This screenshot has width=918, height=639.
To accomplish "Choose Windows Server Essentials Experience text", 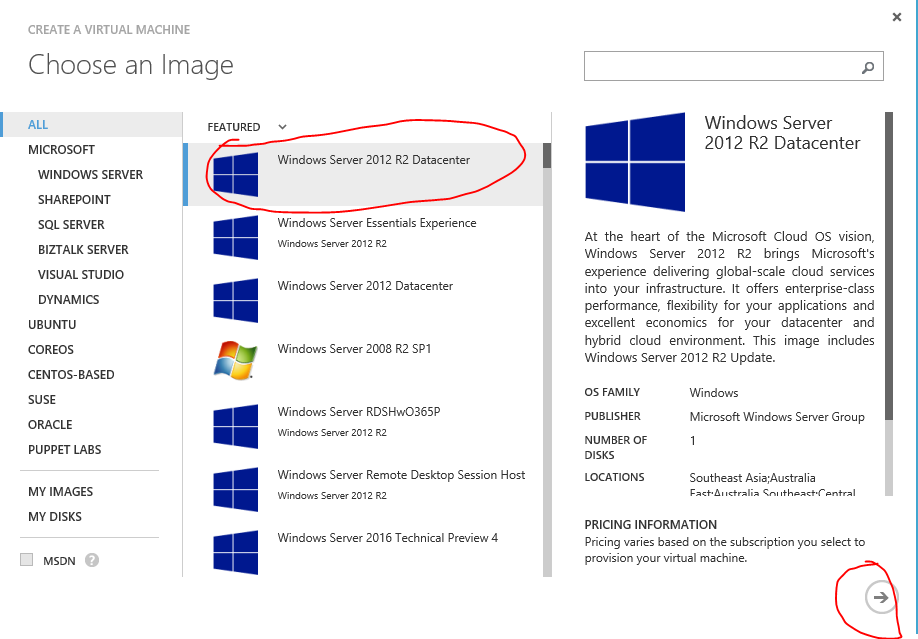I will pyautogui.click(x=376, y=223).
